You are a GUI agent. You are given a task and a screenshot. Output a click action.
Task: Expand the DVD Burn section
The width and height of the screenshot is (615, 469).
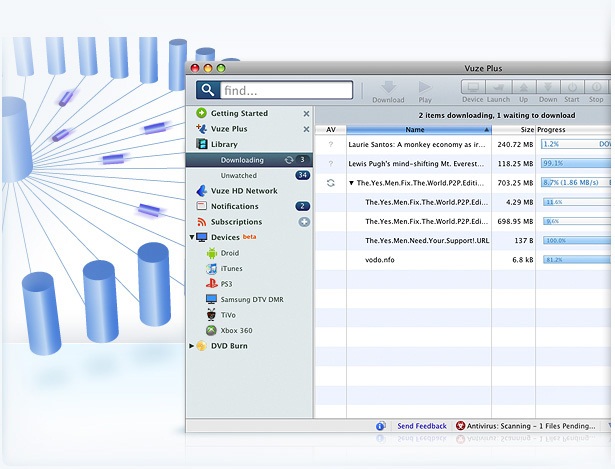click(x=192, y=346)
